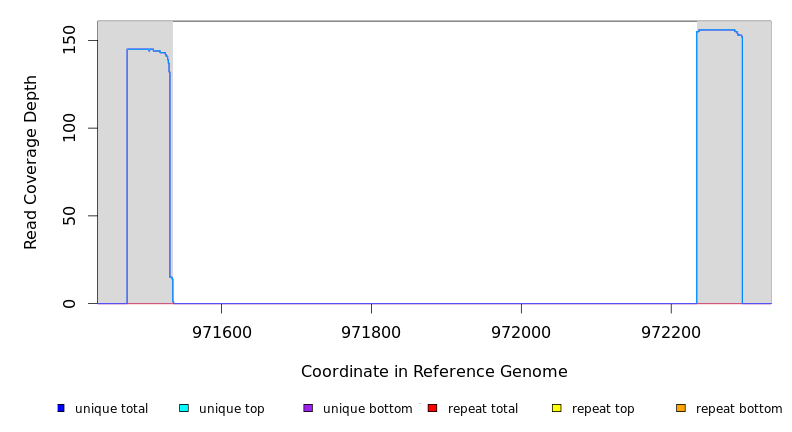Screen dimensions: 792x432
Task: Click the 'unique bottom' legend text
Action: pyautogui.click(x=367, y=409)
